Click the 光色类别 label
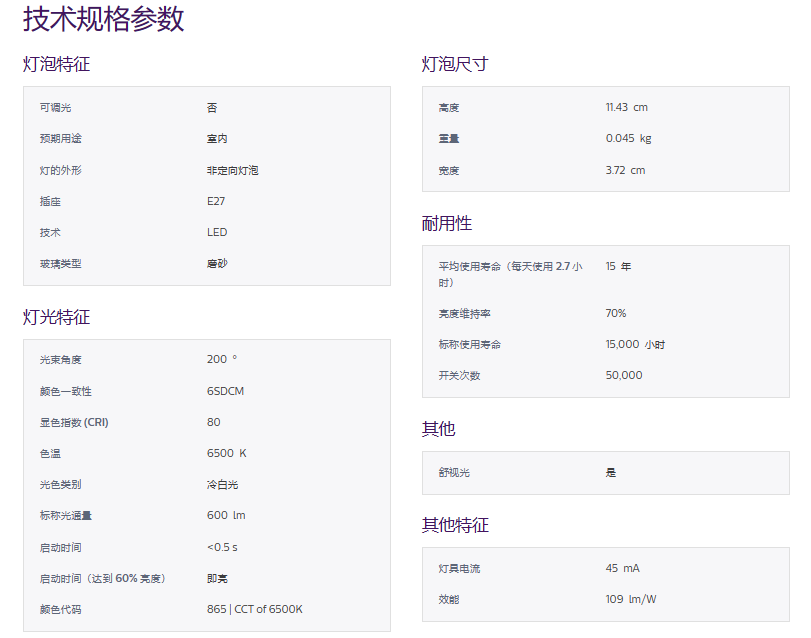 click(61, 484)
